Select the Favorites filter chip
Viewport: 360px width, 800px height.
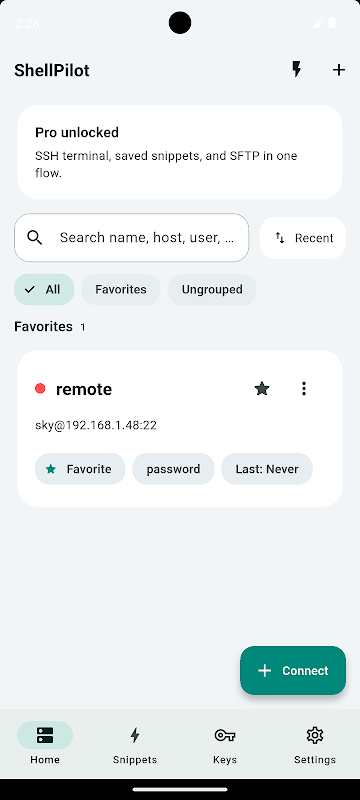pyautogui.click(x=121, y=289)
